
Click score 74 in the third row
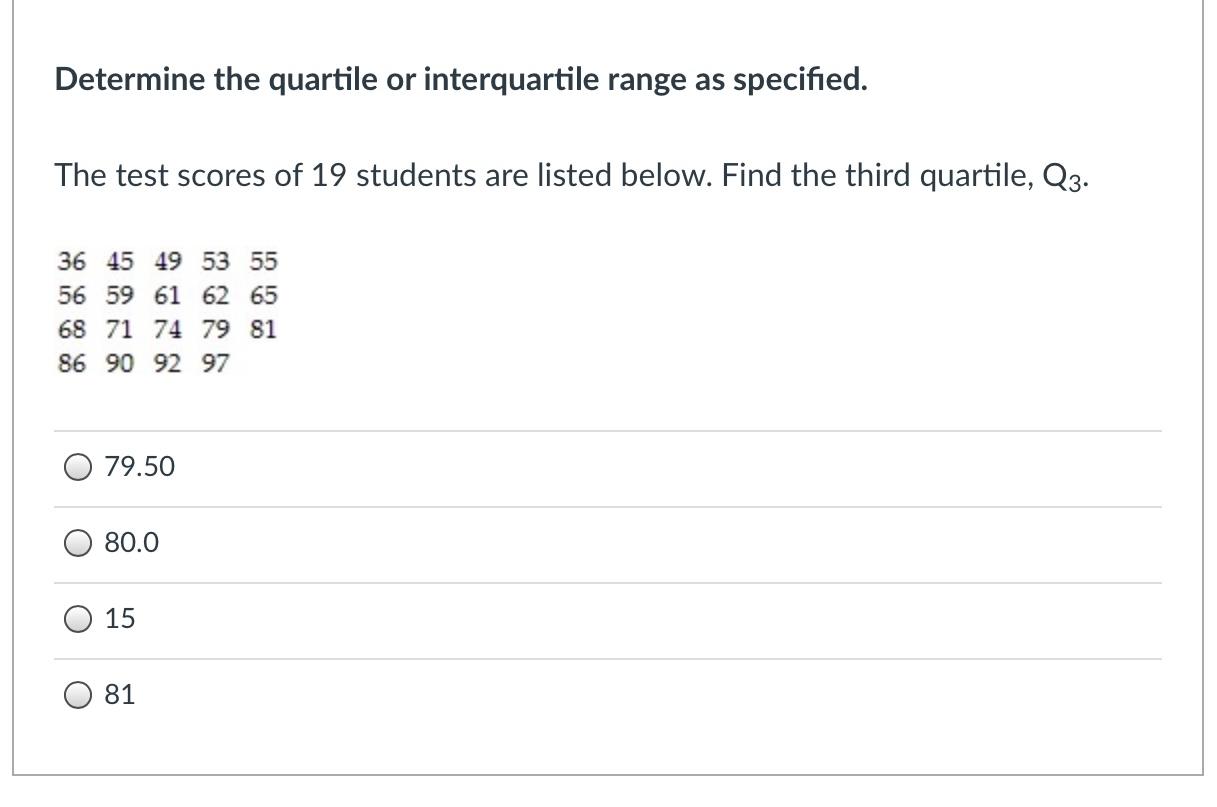[x=167, y=330]
